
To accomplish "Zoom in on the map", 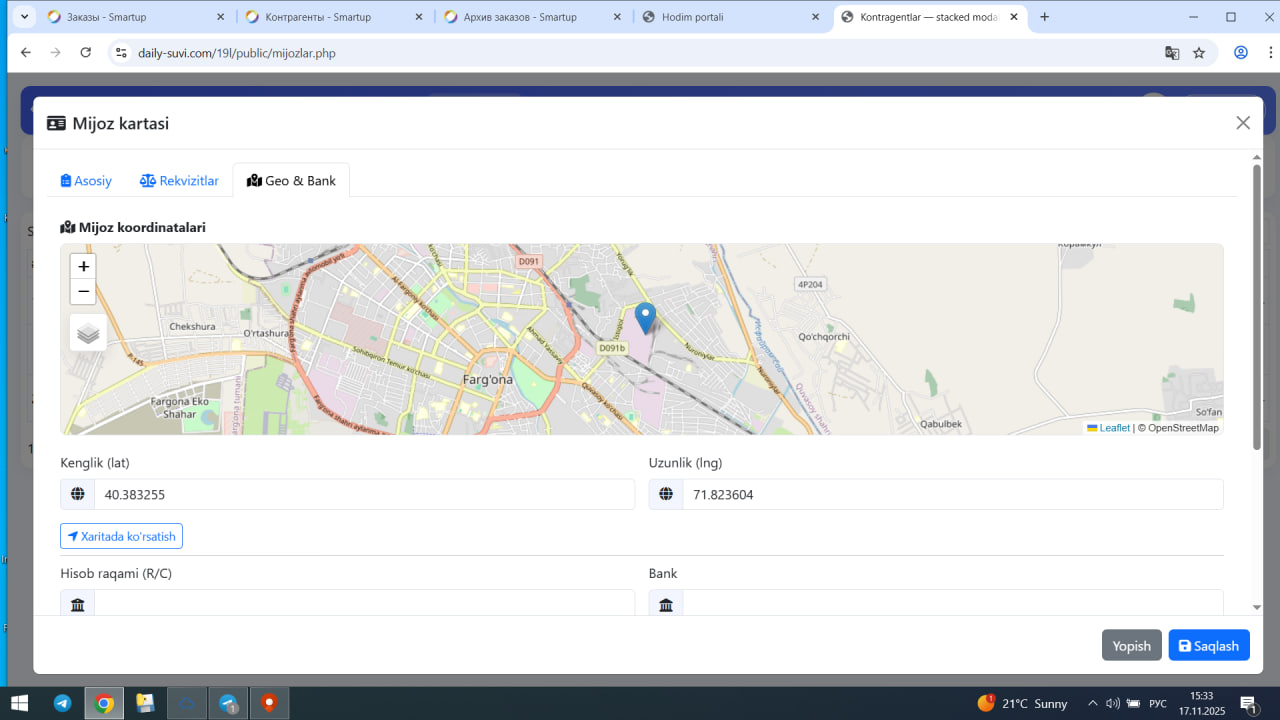I will [83, 266].
